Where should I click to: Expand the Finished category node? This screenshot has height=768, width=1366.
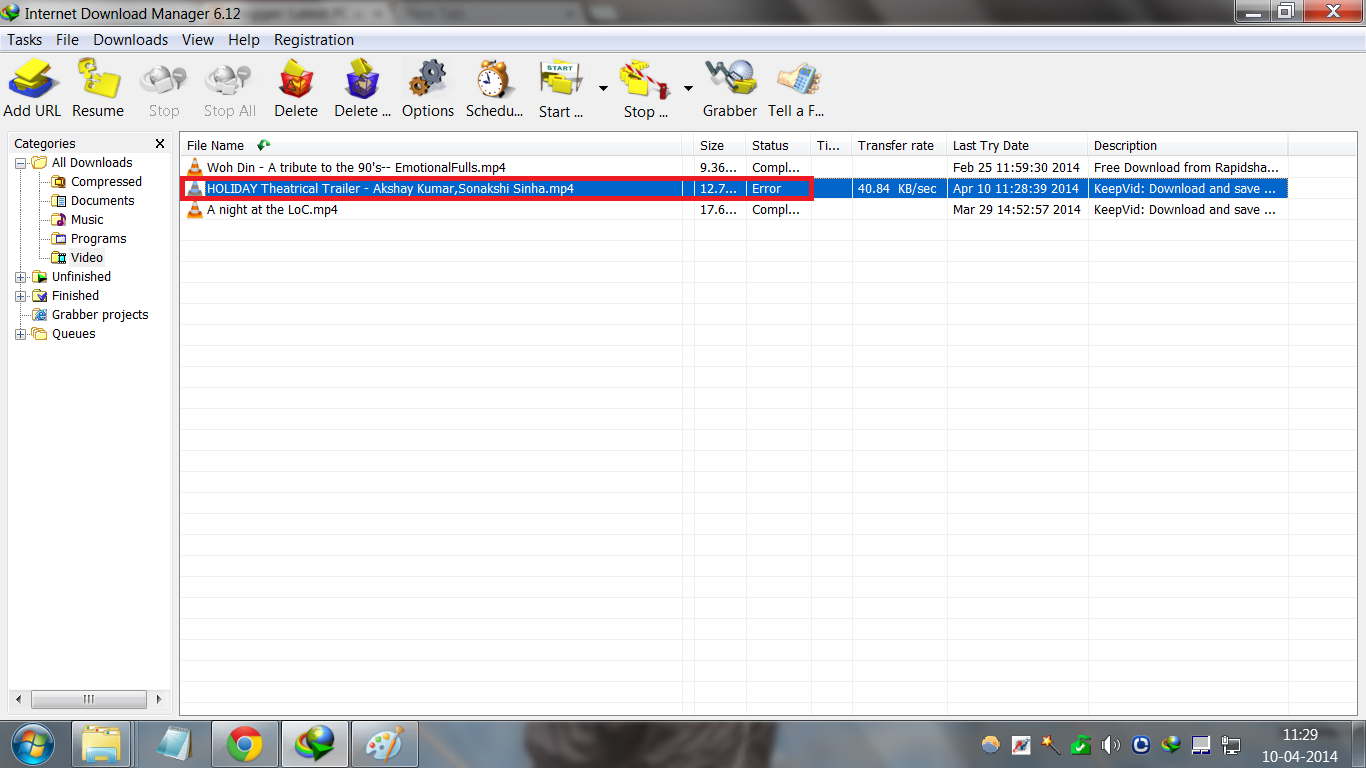(x=21, y=296)
